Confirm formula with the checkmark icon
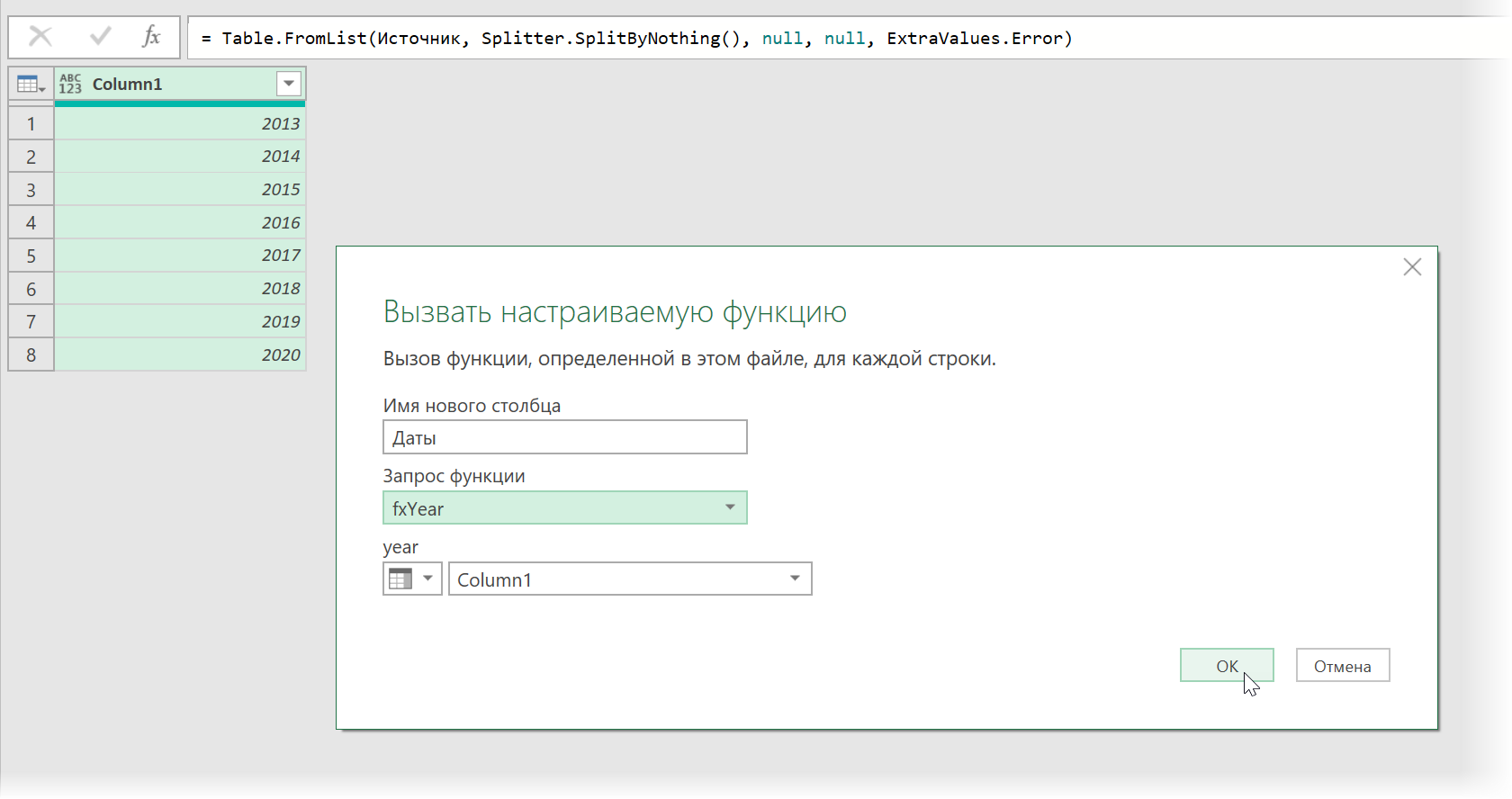This screenshot has height=799, width=1512. pyautogui.click(x=100, y=37)
